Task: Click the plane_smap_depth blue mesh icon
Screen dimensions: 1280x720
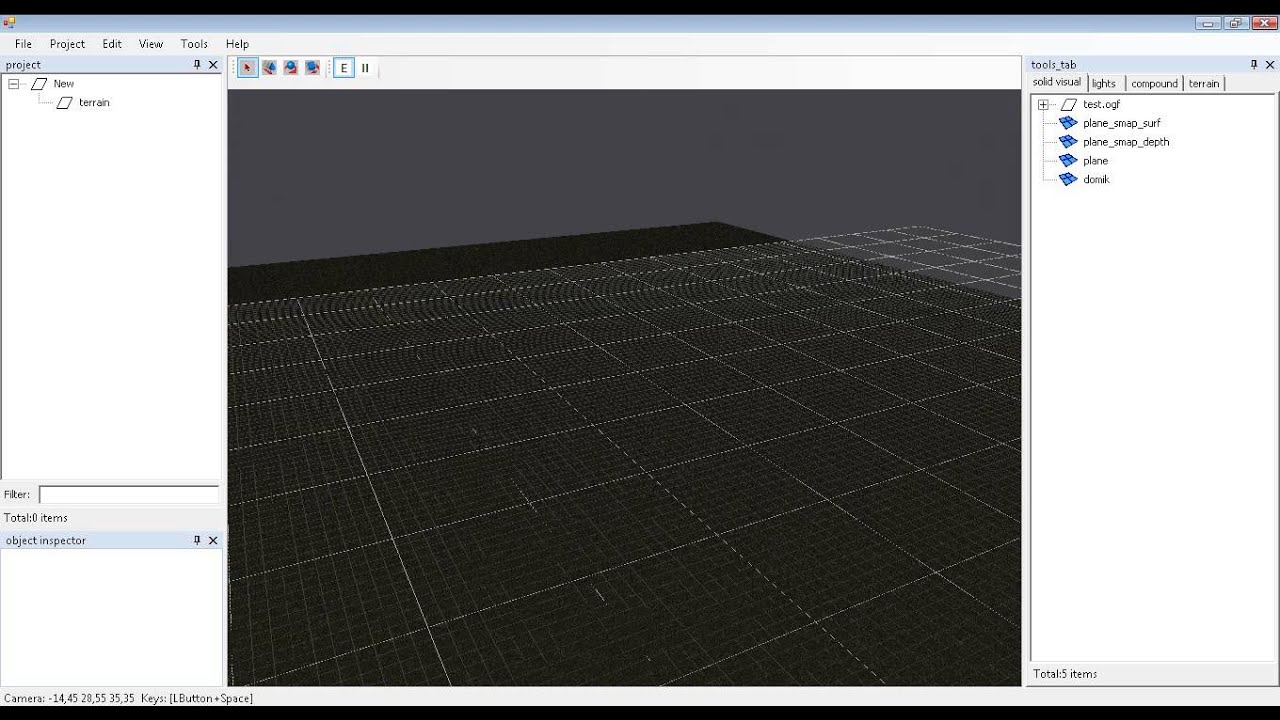Action: [x=1068, y=142]
